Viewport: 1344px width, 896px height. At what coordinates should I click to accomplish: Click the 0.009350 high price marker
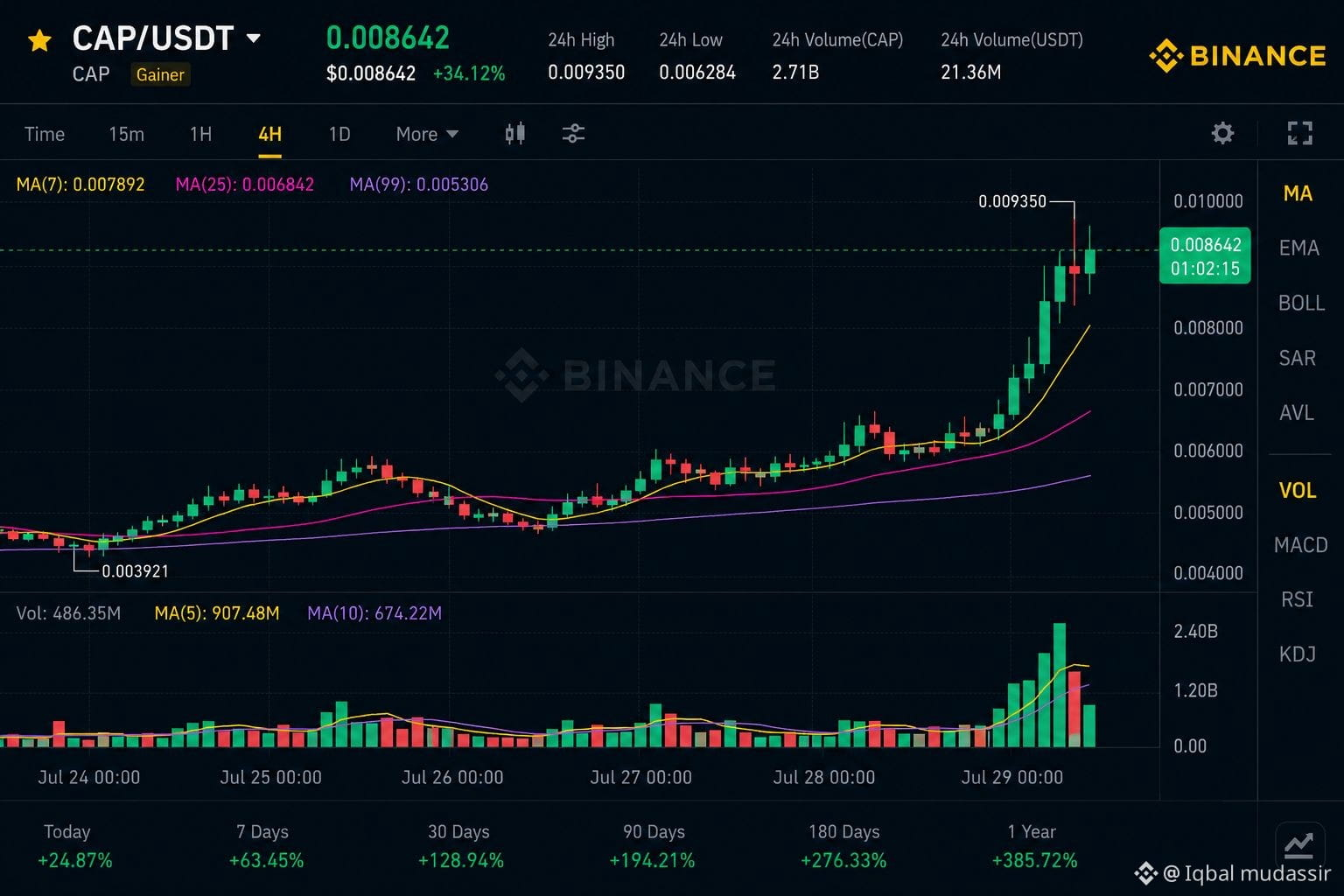point(1011,201)
